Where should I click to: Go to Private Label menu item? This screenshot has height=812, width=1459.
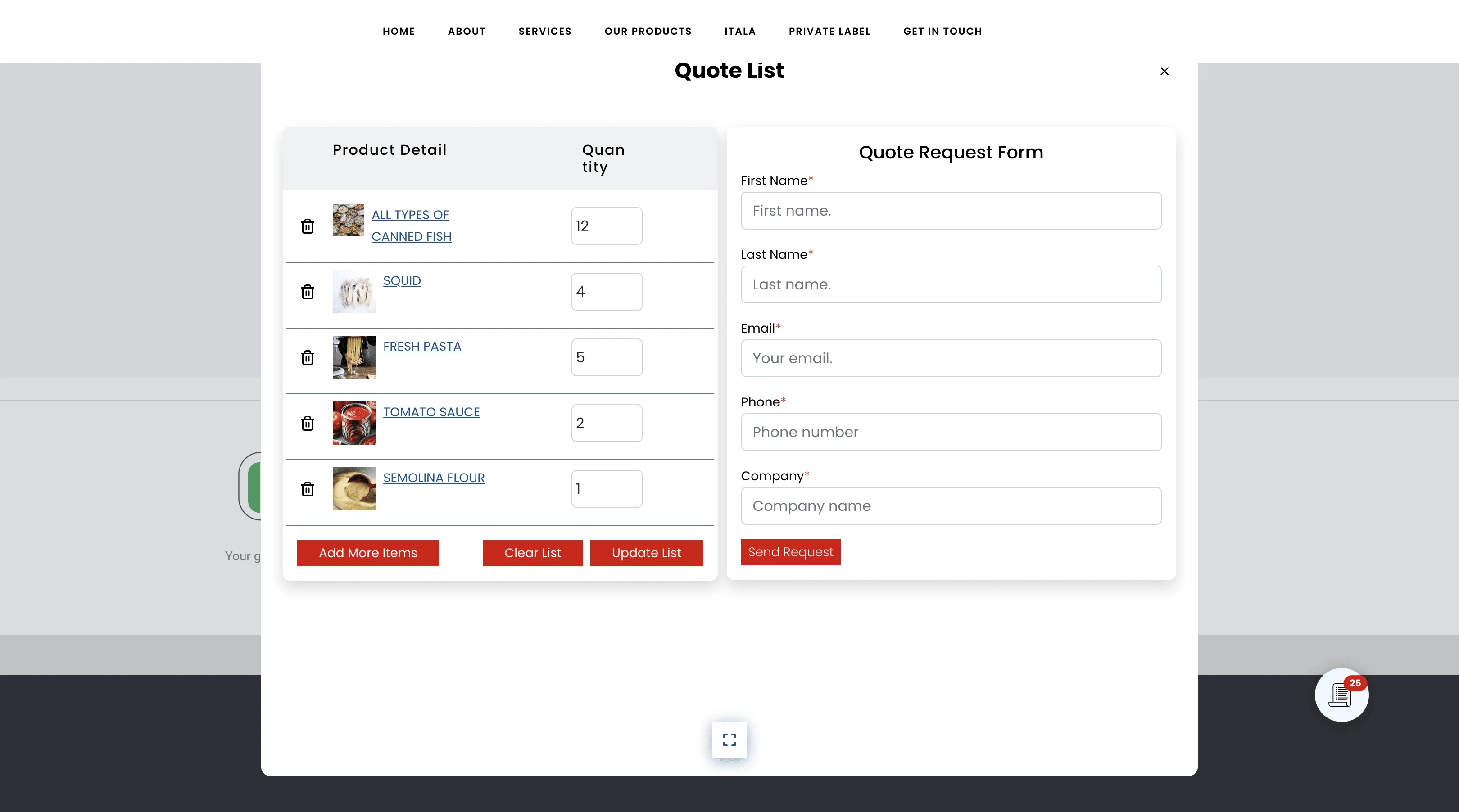(x=829, y=31)
